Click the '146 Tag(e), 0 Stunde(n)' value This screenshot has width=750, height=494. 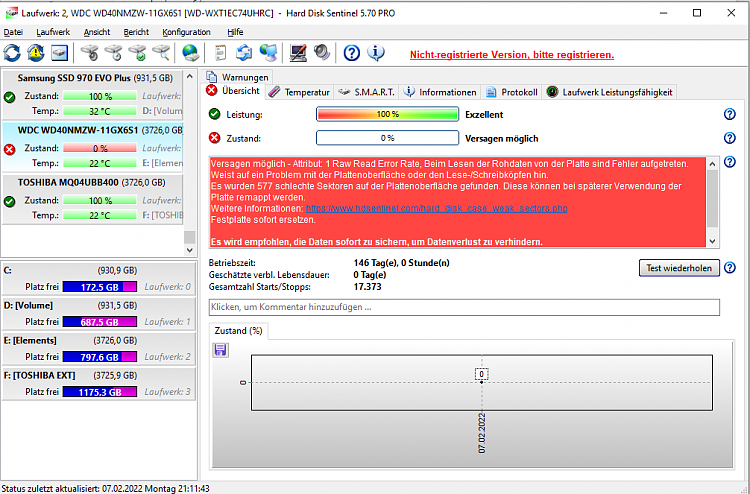401,263
